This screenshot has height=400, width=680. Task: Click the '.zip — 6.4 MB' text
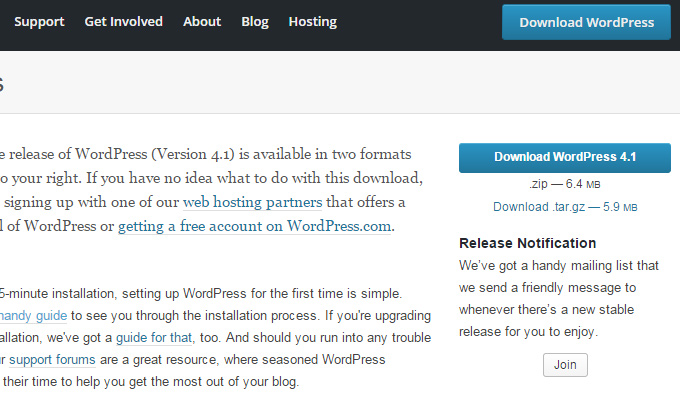[565, 184]
